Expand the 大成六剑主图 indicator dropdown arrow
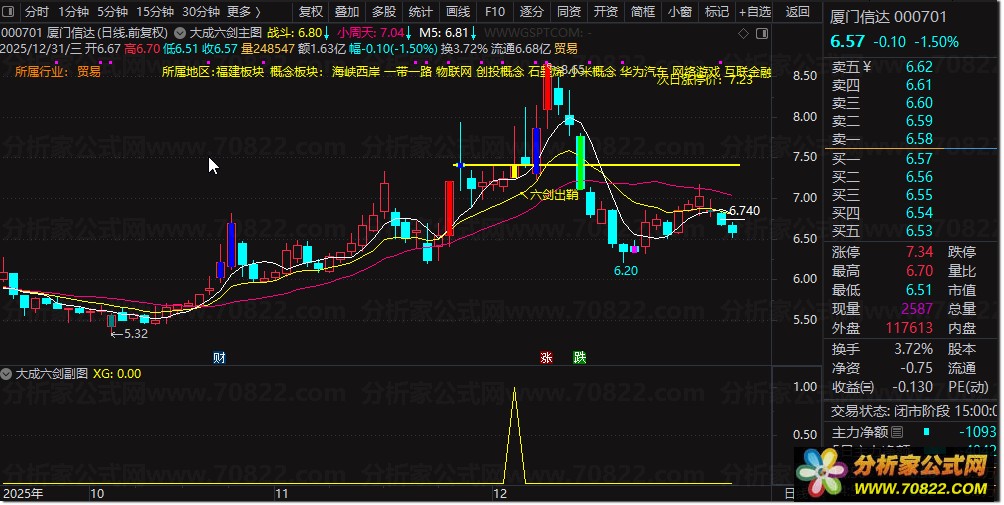 coord(181,33)
